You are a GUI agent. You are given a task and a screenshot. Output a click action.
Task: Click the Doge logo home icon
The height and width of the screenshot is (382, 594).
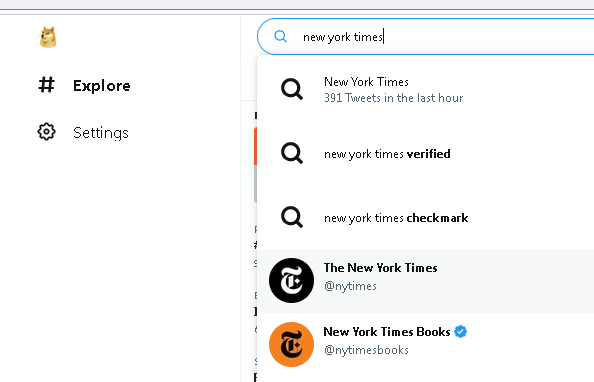pos(48,37)
